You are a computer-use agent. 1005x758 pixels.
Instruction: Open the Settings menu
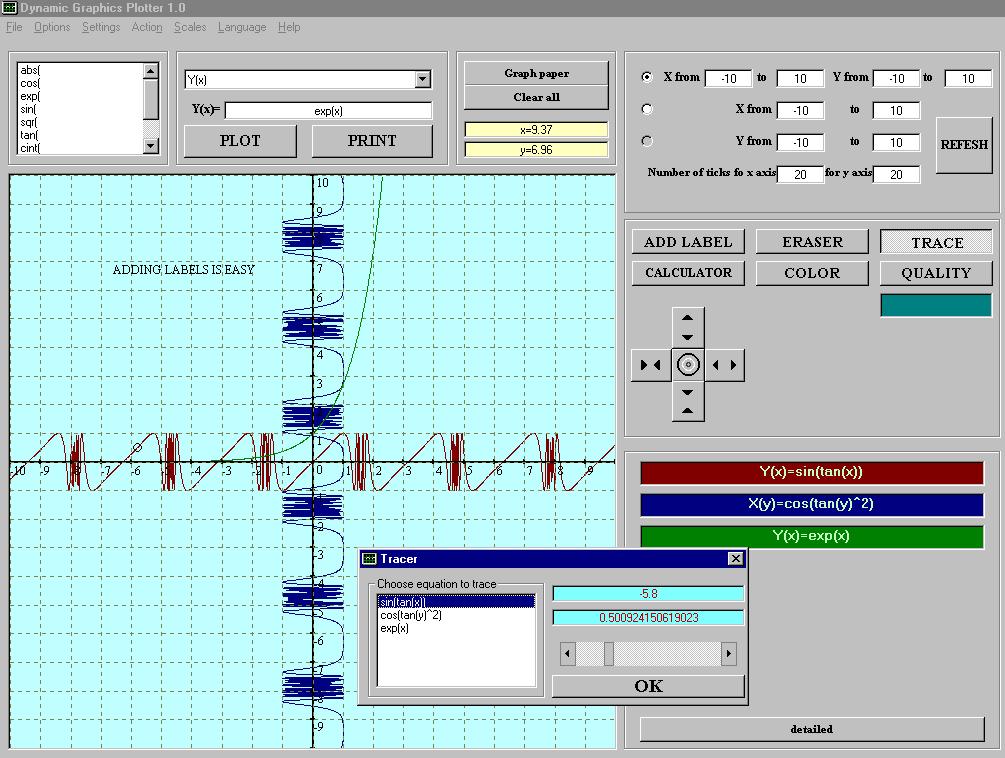(x=101, y=27)
